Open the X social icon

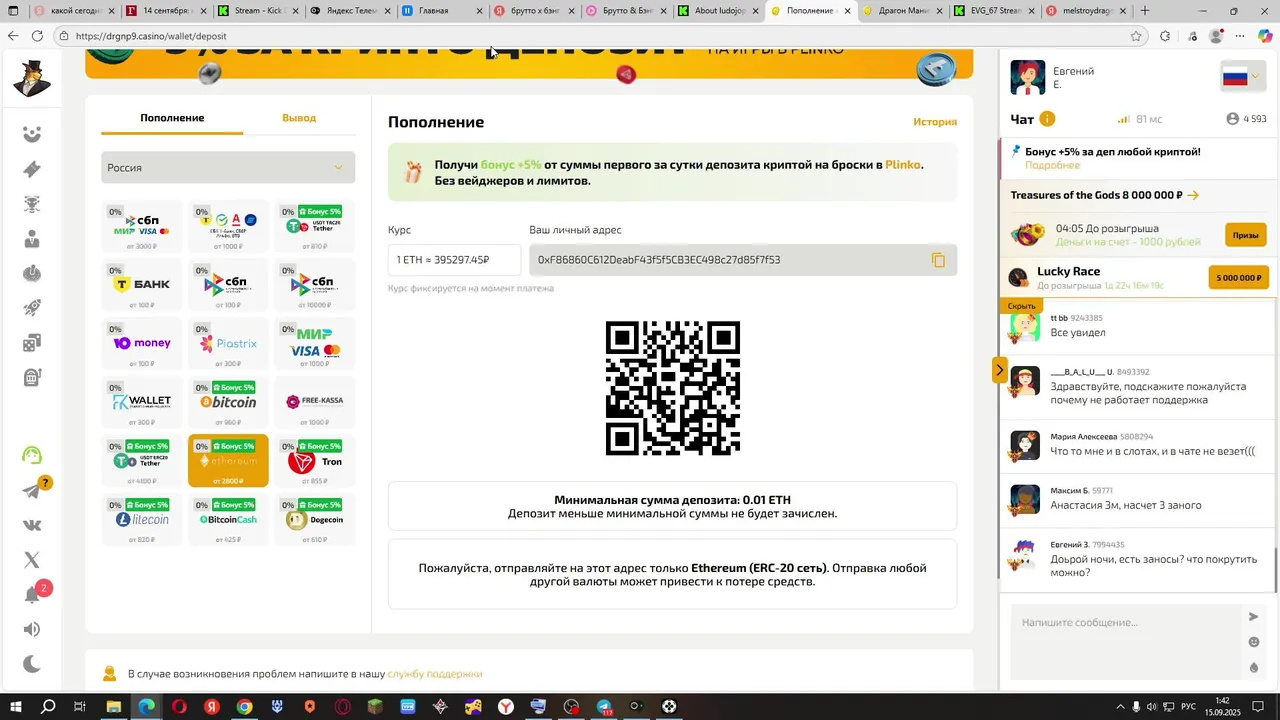tap(32, 560)
